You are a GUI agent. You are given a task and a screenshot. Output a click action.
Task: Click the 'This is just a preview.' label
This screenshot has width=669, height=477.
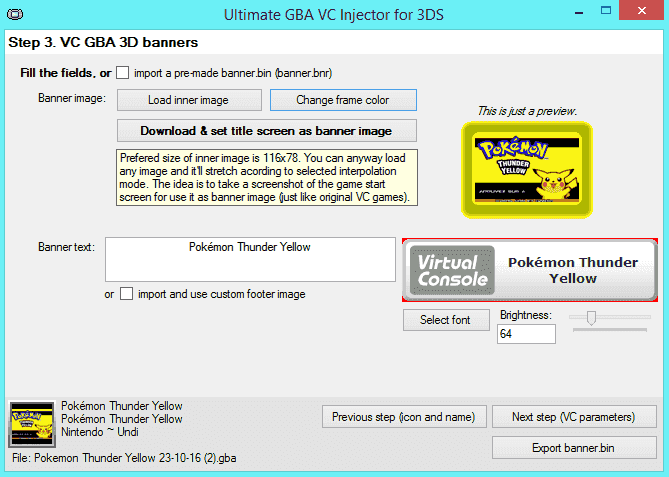click(x=527, y=111)
